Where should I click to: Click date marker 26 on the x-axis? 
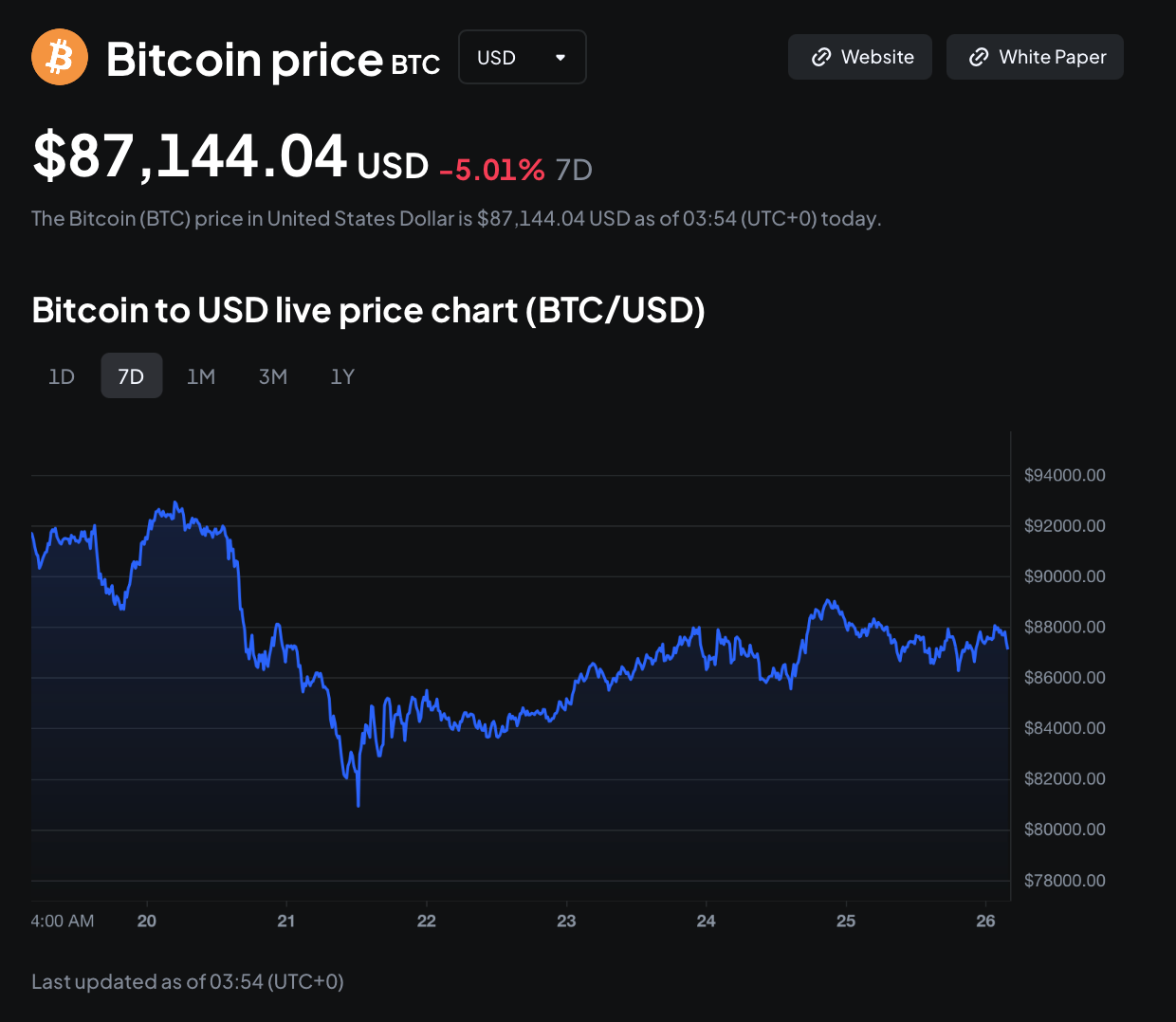985,921
